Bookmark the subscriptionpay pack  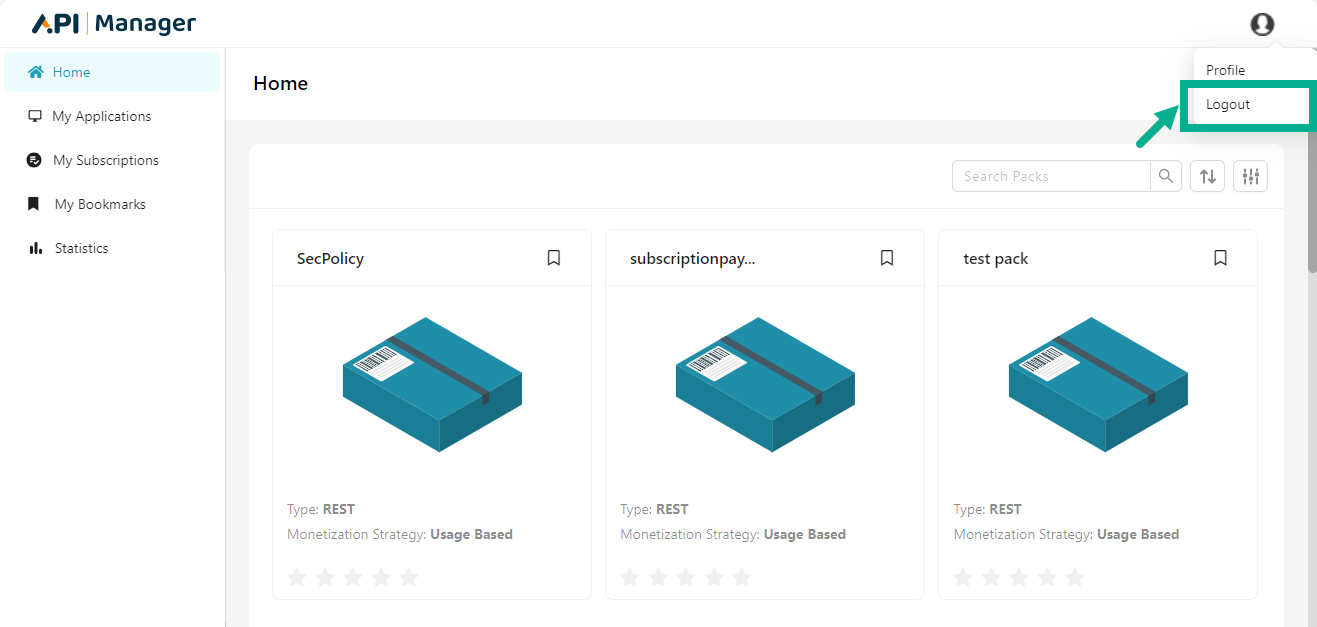(x=887, y=258)
